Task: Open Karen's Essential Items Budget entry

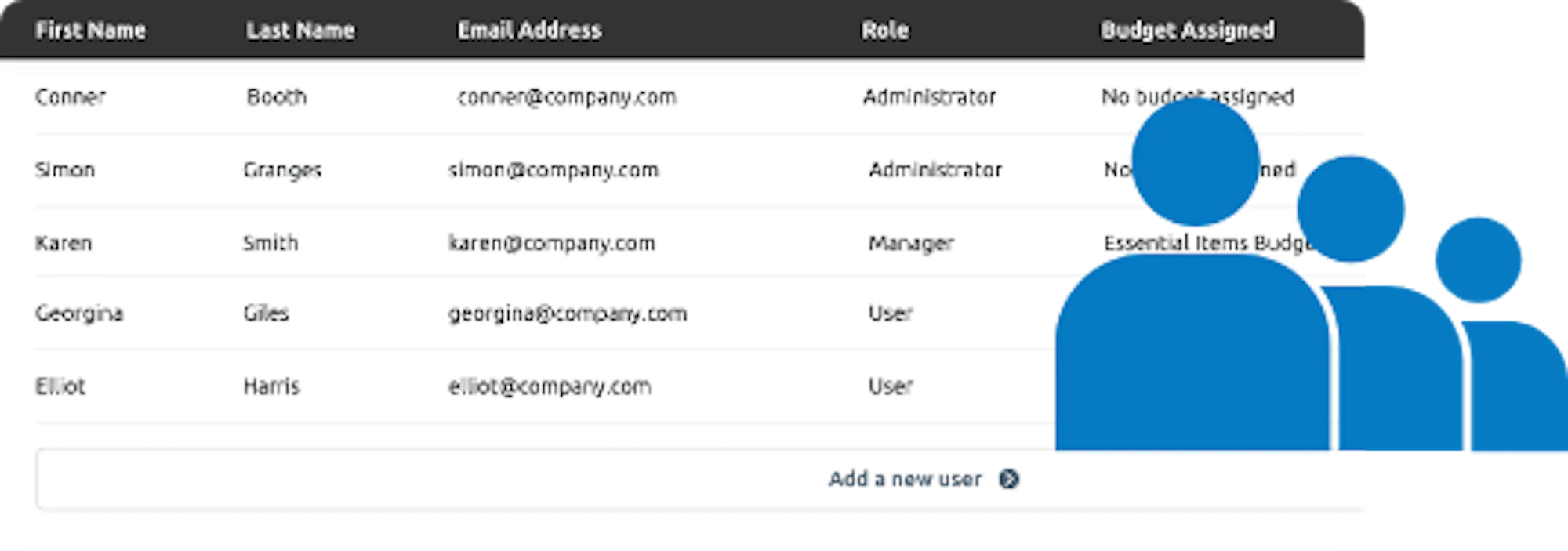Action: pos(1200,243)
